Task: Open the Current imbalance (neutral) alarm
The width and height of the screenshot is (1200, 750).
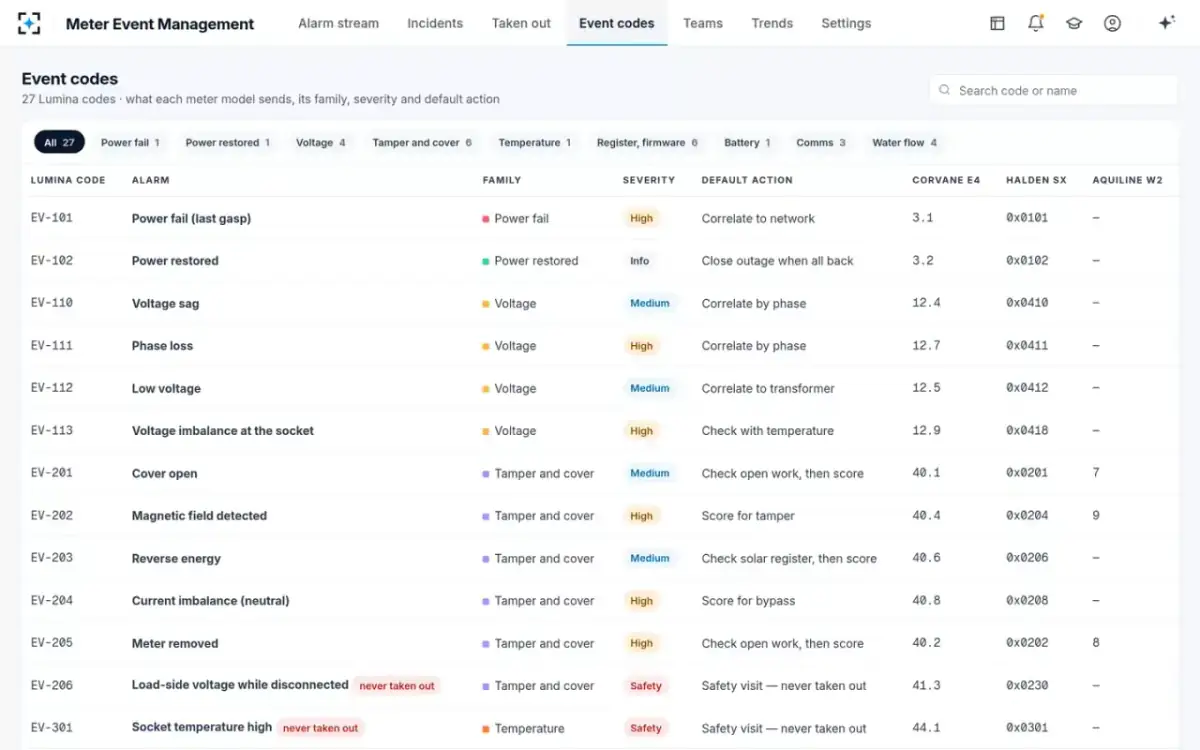Action: (210, 601)
